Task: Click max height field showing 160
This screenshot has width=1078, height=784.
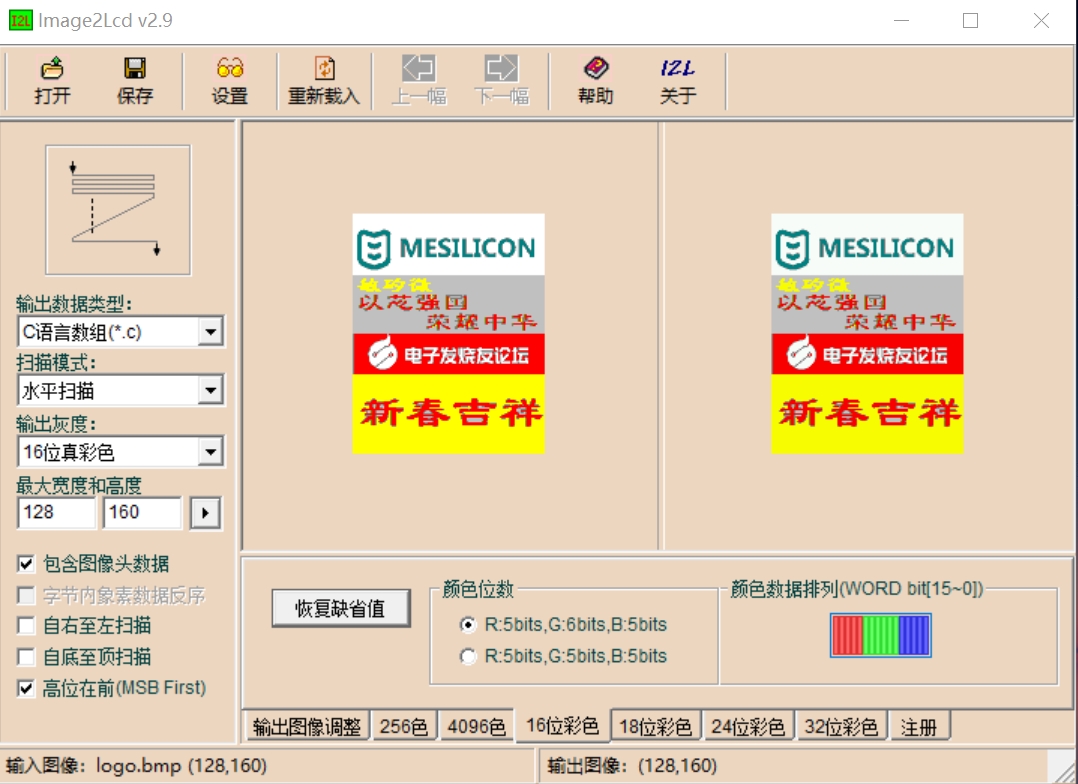Action: 142,512
